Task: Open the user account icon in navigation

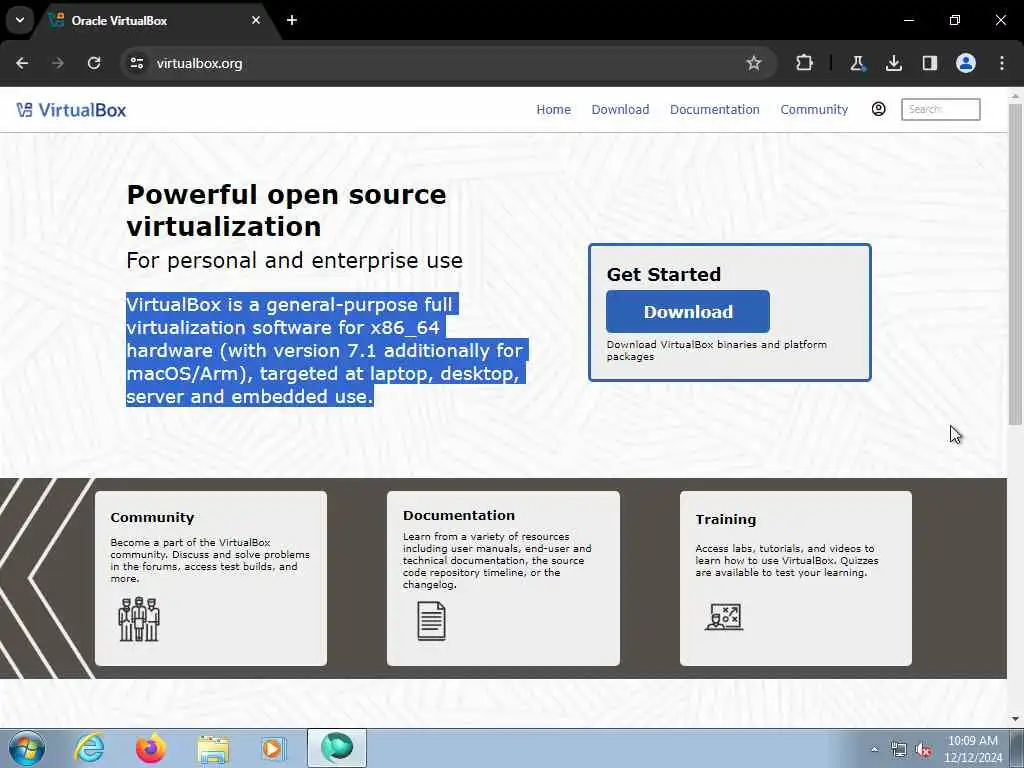Action: coord(878,109)
